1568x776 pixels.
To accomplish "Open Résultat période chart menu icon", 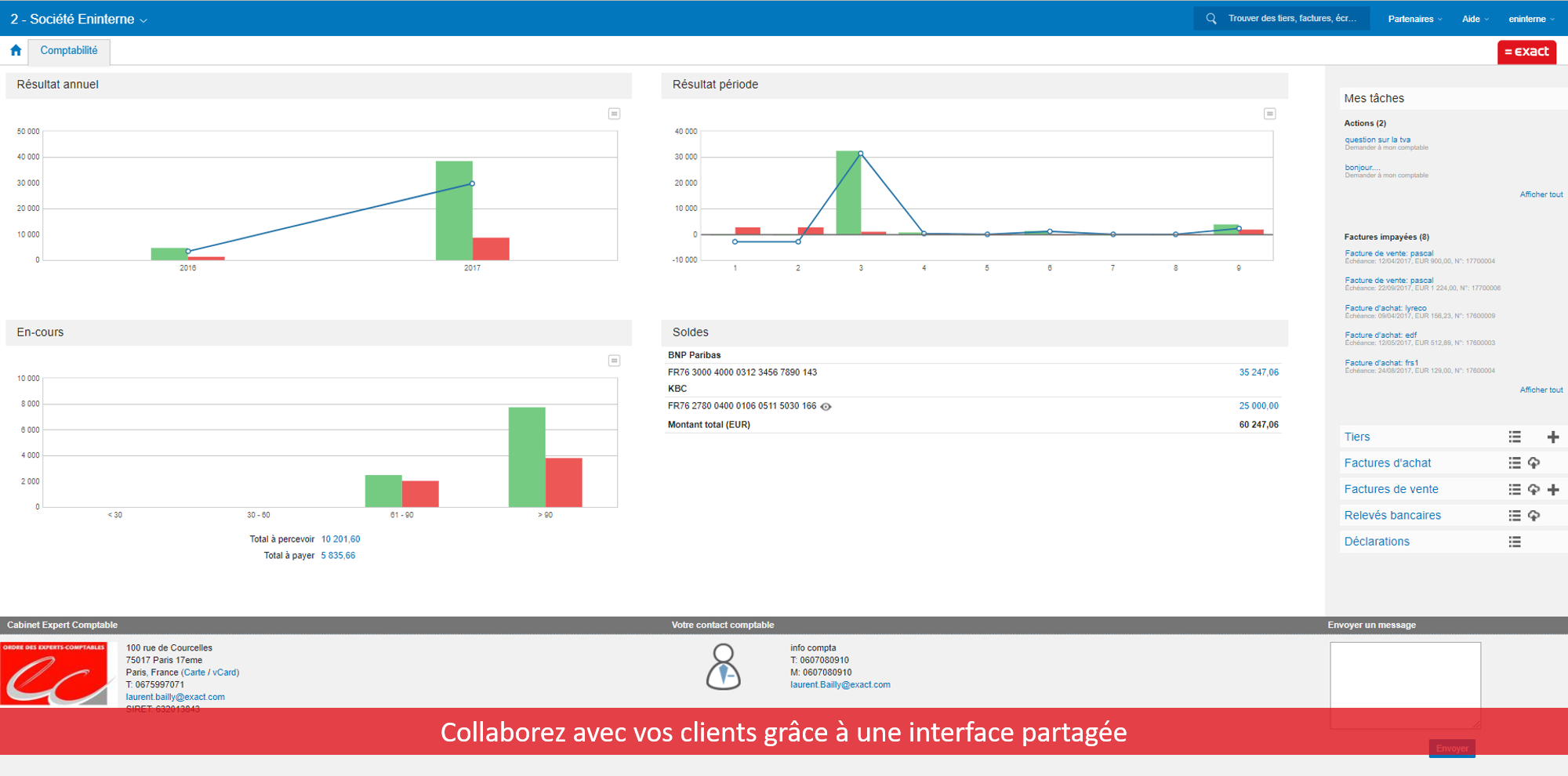I will 1270,114.
